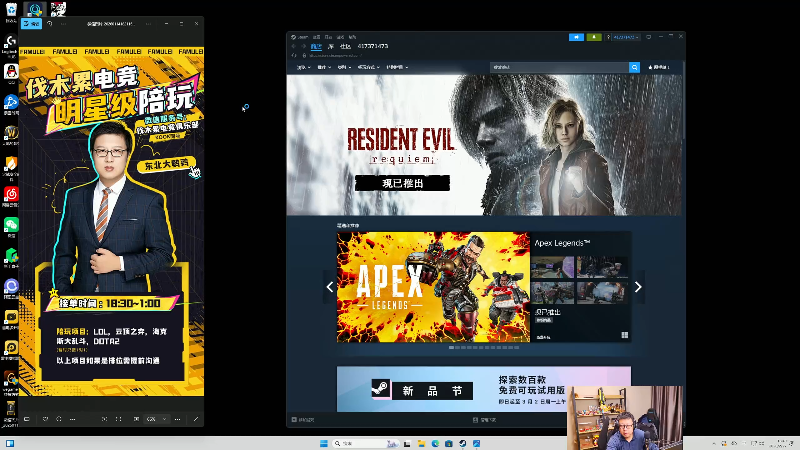
Task: Open the Friends menu in Steam
Action: [329, 37]
